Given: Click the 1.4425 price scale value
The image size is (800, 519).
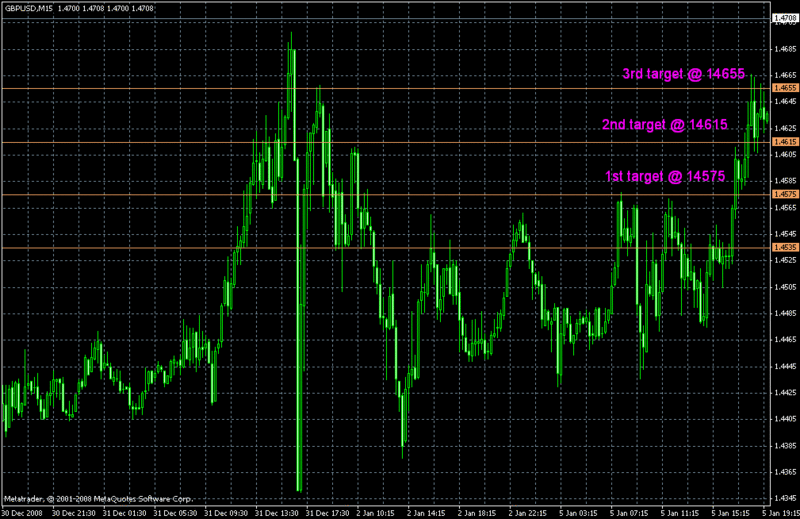Looking at the screenshot, I should [786, 392].
